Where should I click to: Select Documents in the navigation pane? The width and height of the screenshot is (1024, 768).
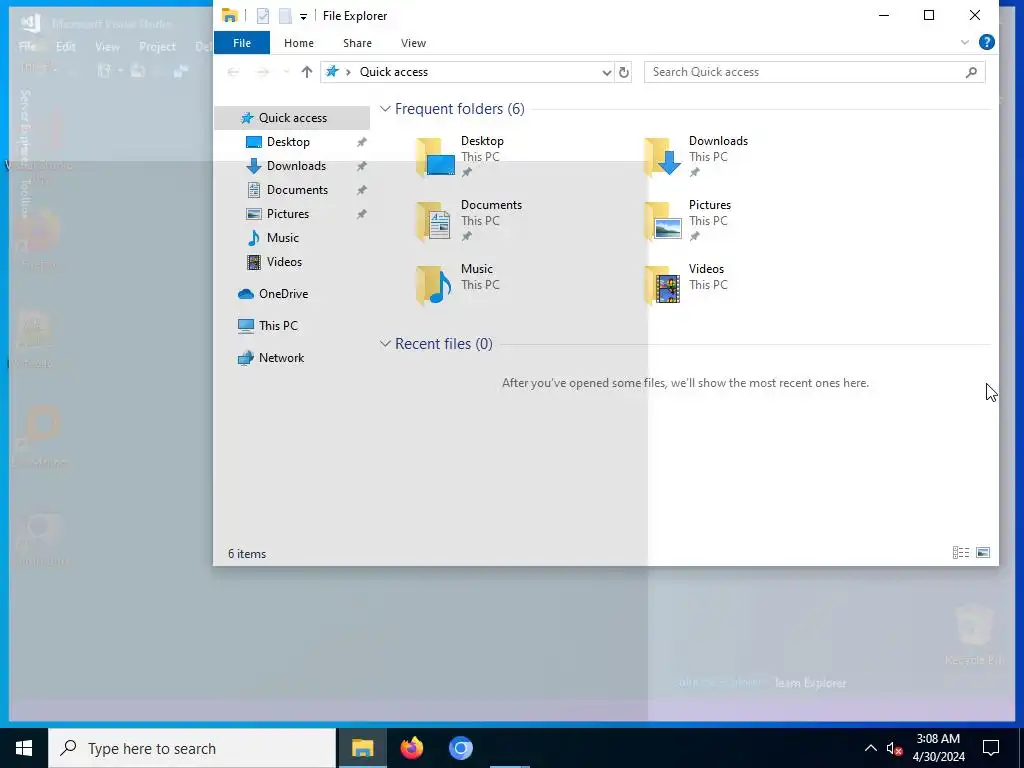(x=297, y=190)
